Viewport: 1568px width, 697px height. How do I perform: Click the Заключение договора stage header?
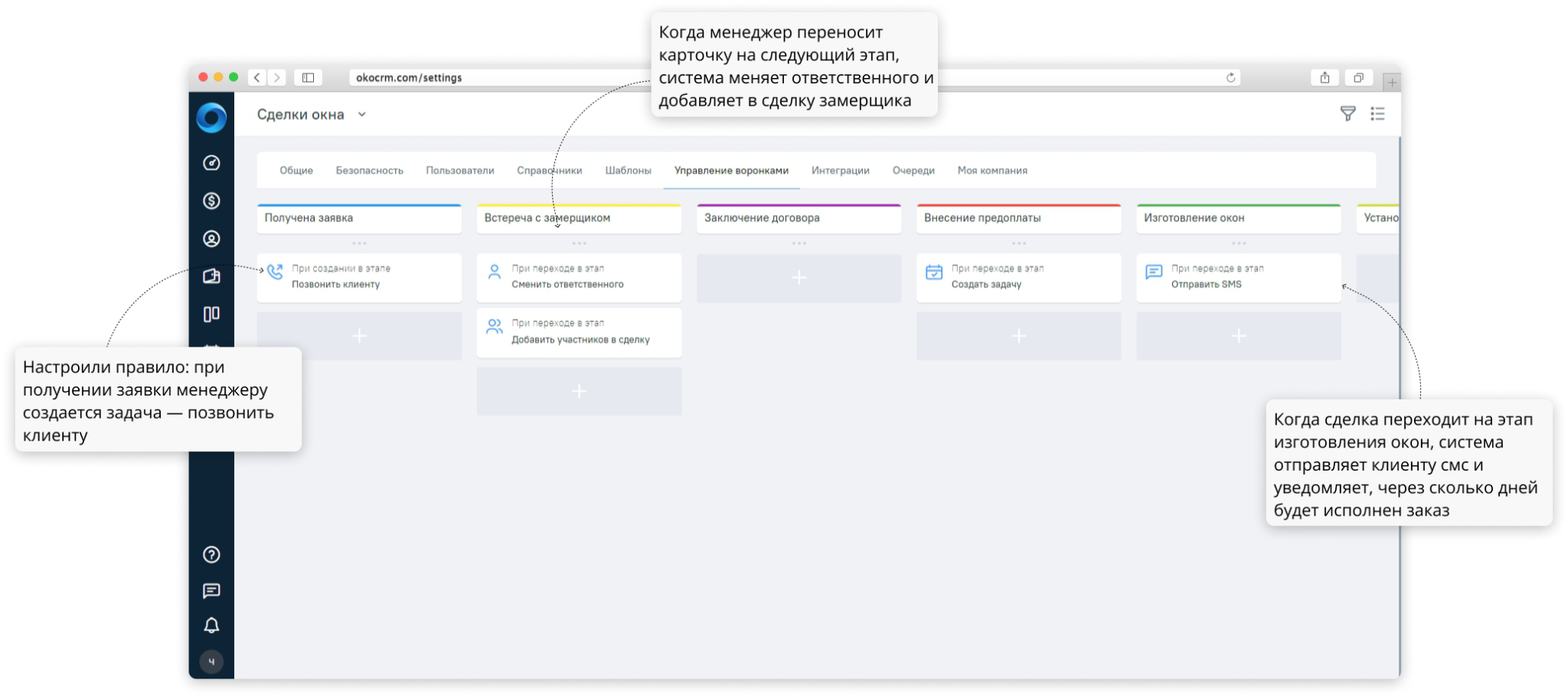pos(799,218)
